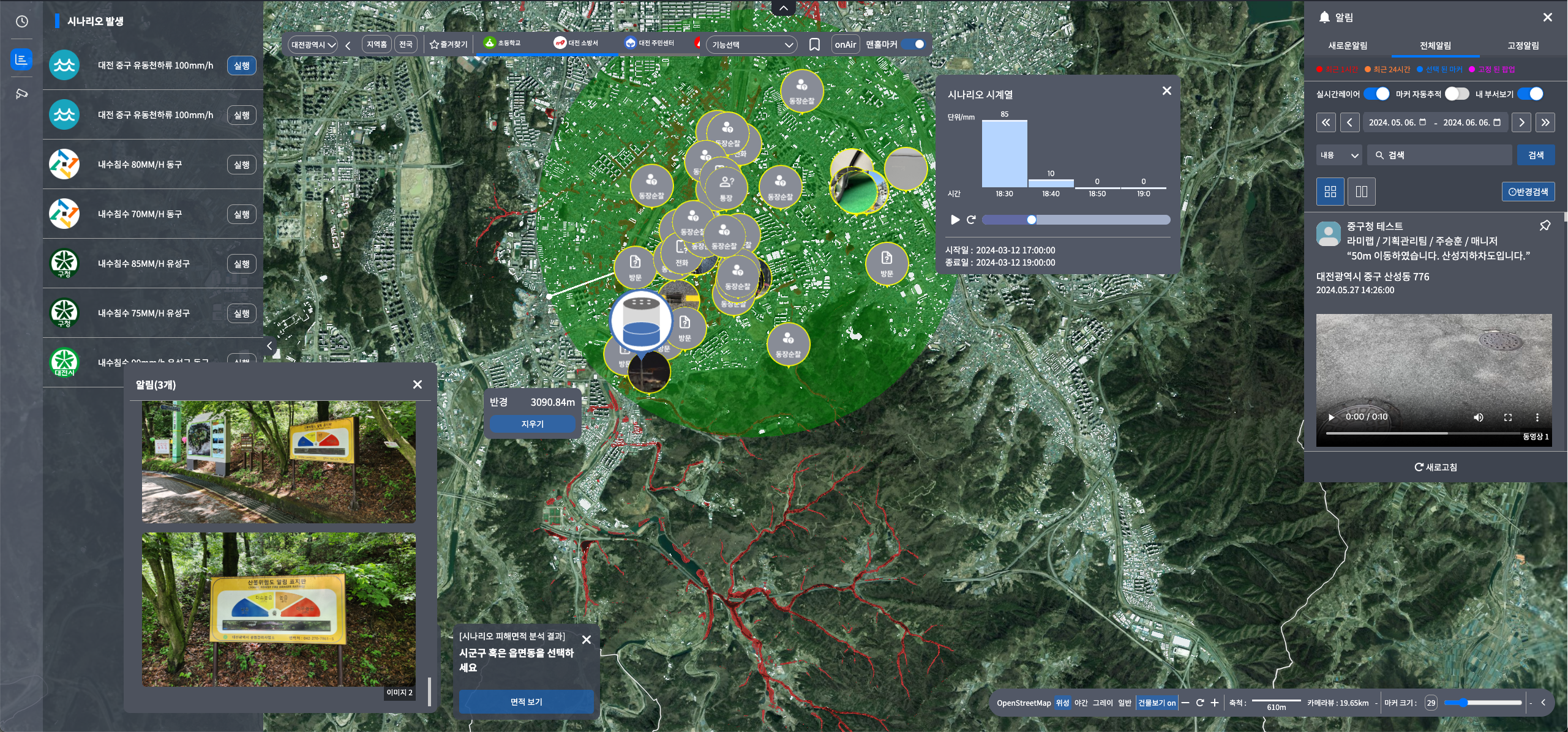
Task: Replay the scenario time series
Action: (x=971, y=220)
